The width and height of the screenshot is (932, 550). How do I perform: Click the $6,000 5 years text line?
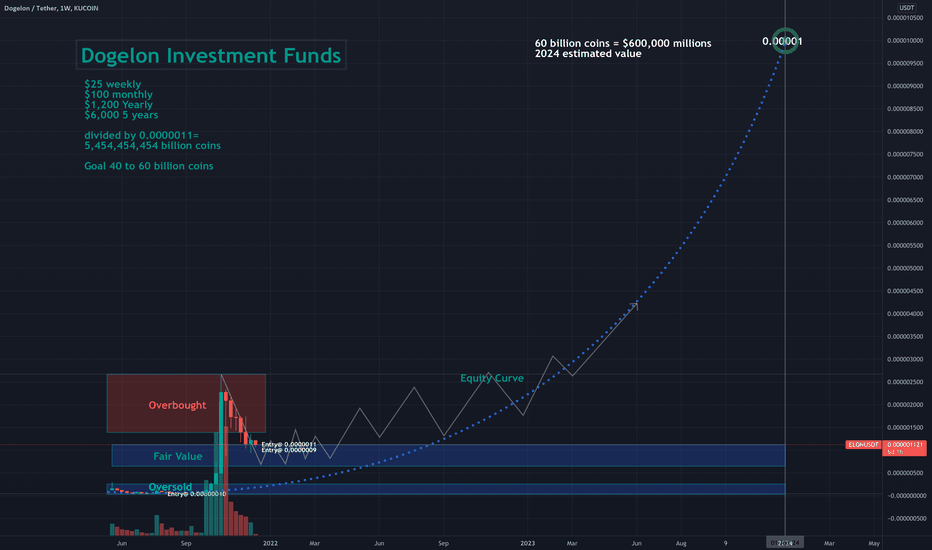(121, 115)
